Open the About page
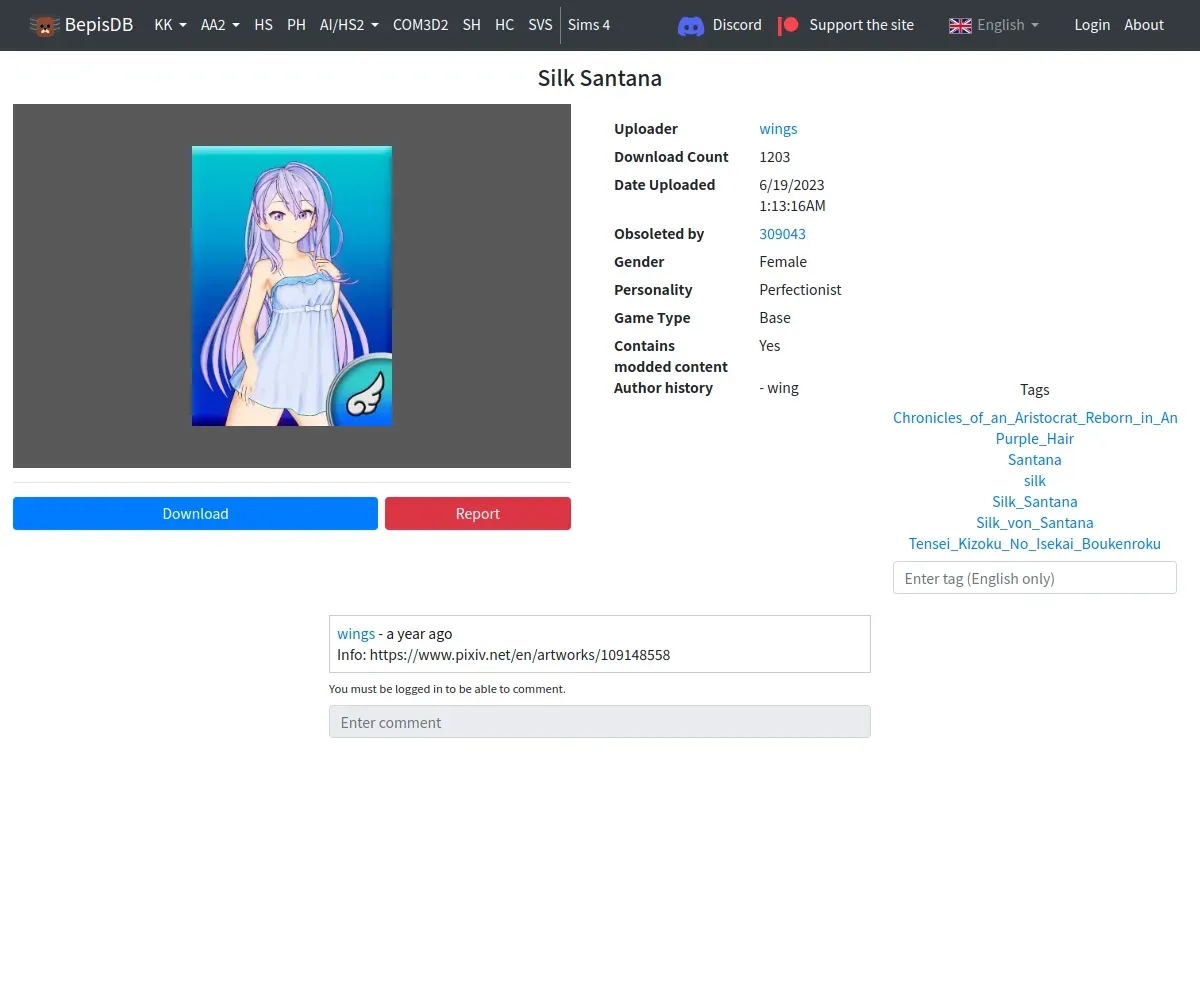This screenshot has width=1200, height=1000. pos(1144,25)
